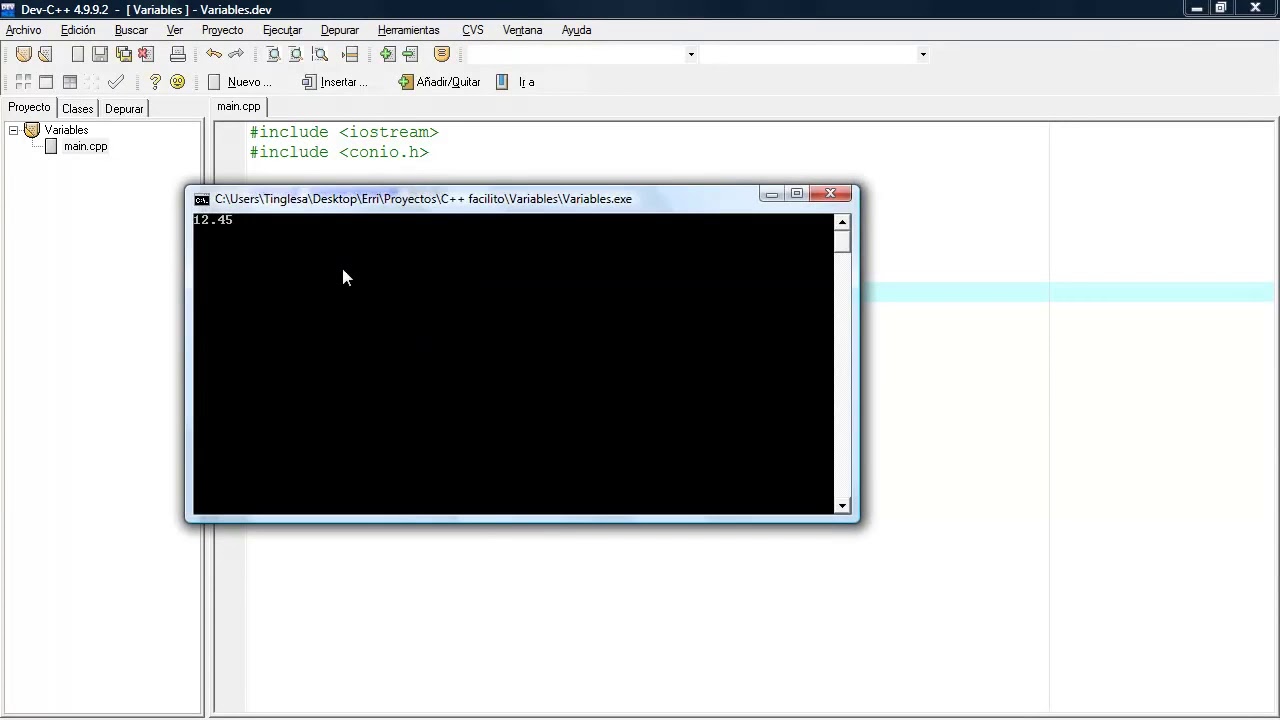The height and width of the screenshot is (720, 1280).
Task: Open the Archivo menu
Action: coord(24,30)
